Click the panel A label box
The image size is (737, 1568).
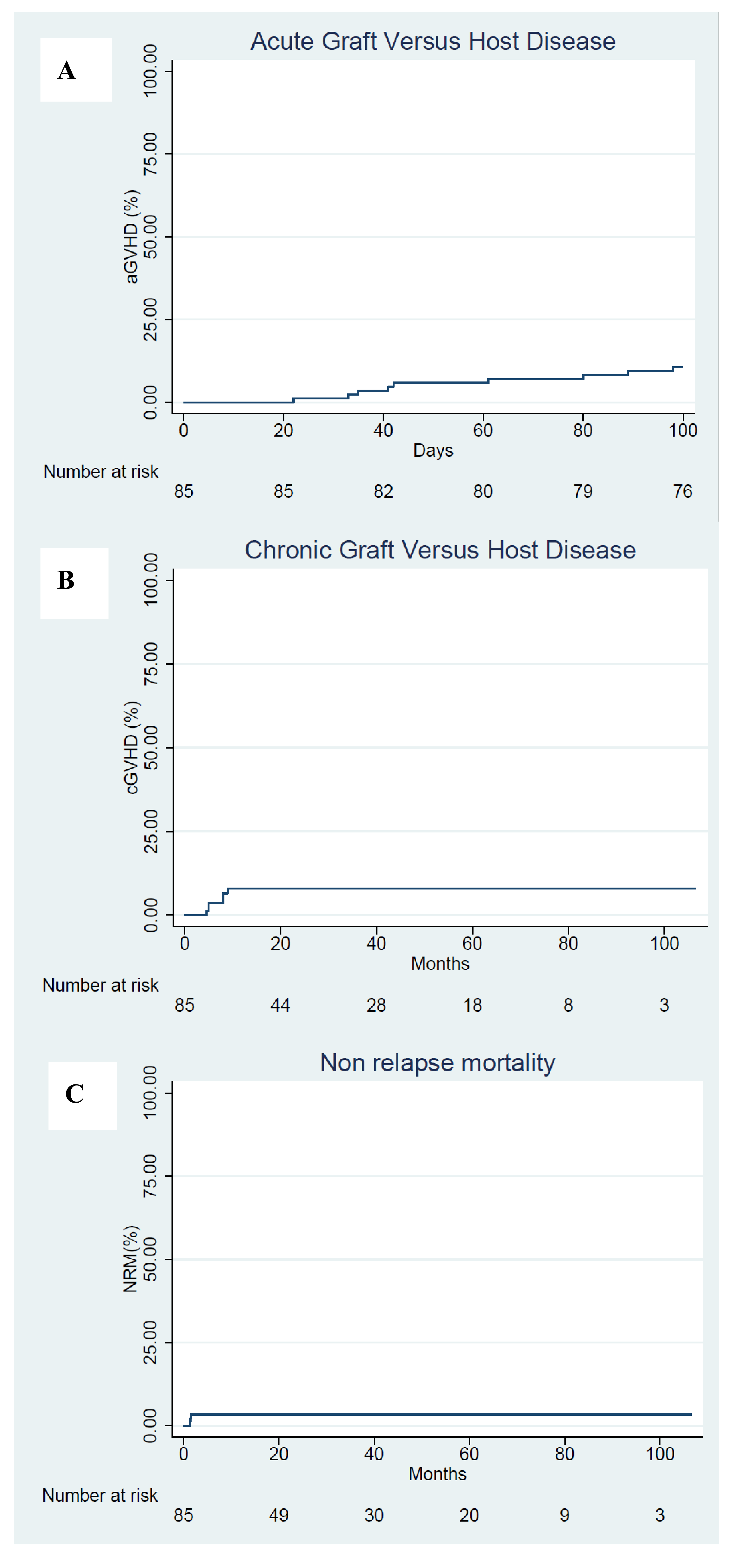point(75,70)
